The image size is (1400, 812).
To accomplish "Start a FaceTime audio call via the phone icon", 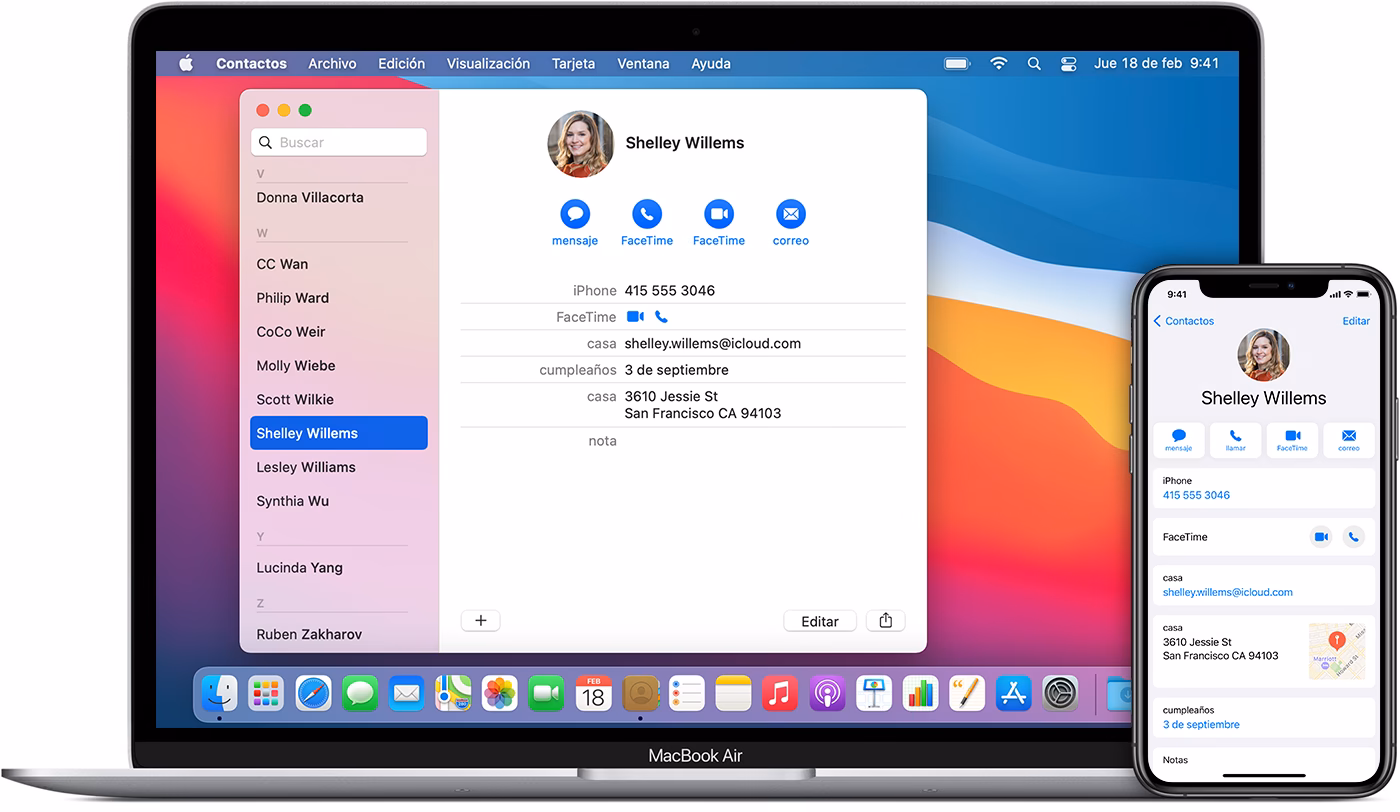I will click(661, 316).
